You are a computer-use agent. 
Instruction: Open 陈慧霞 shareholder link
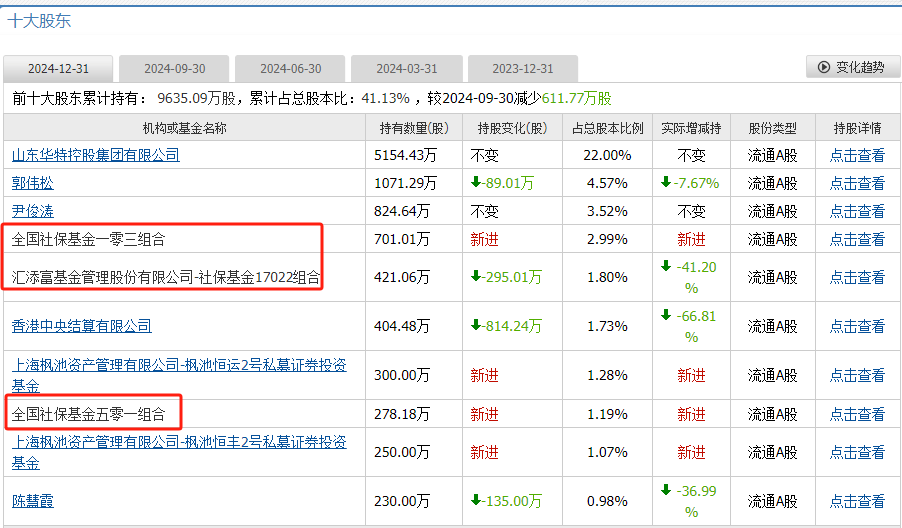click(x=33, y=501)
